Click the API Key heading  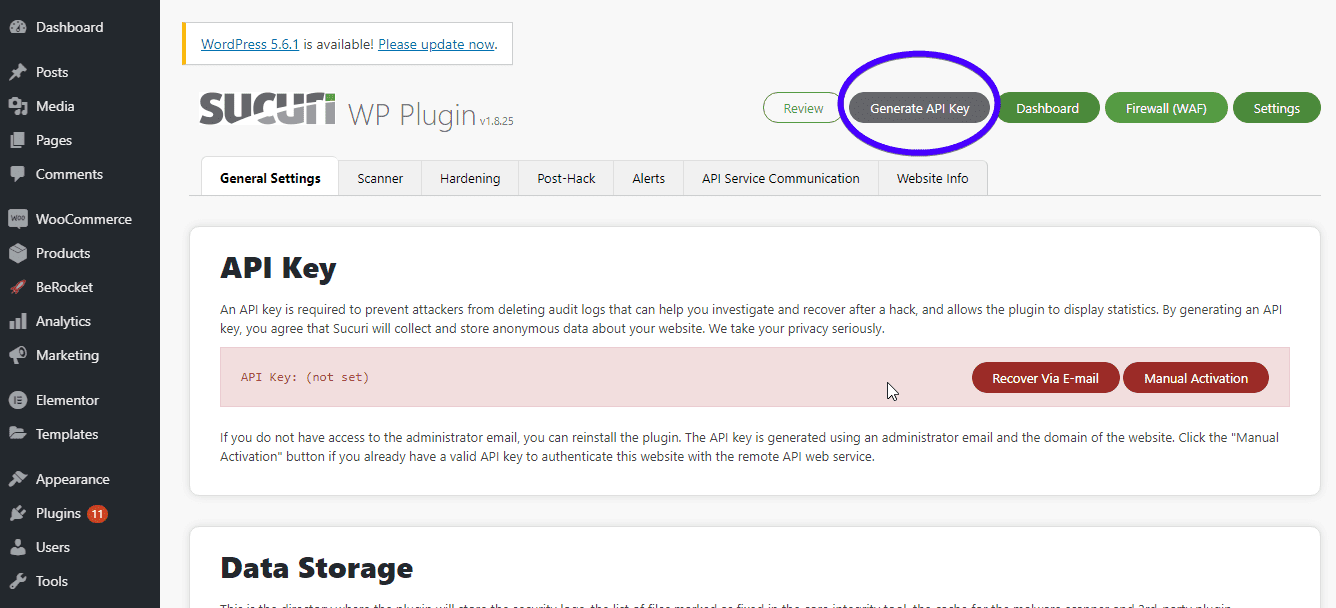(278, 268)
